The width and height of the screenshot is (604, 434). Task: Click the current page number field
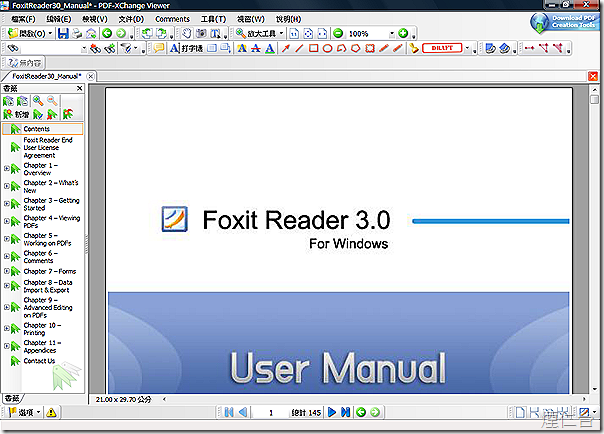271,413
